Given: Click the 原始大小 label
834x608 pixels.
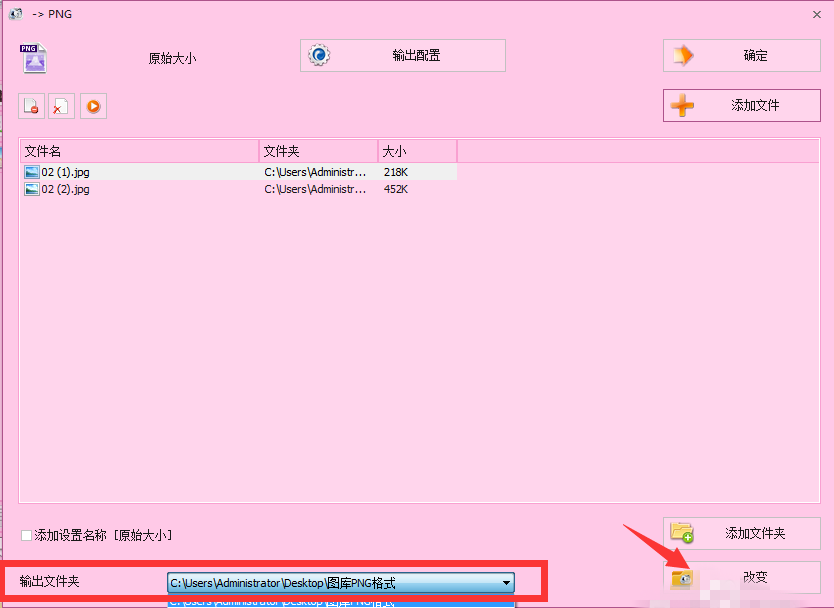Looking at the screenshot, I should tap(172, 58).
